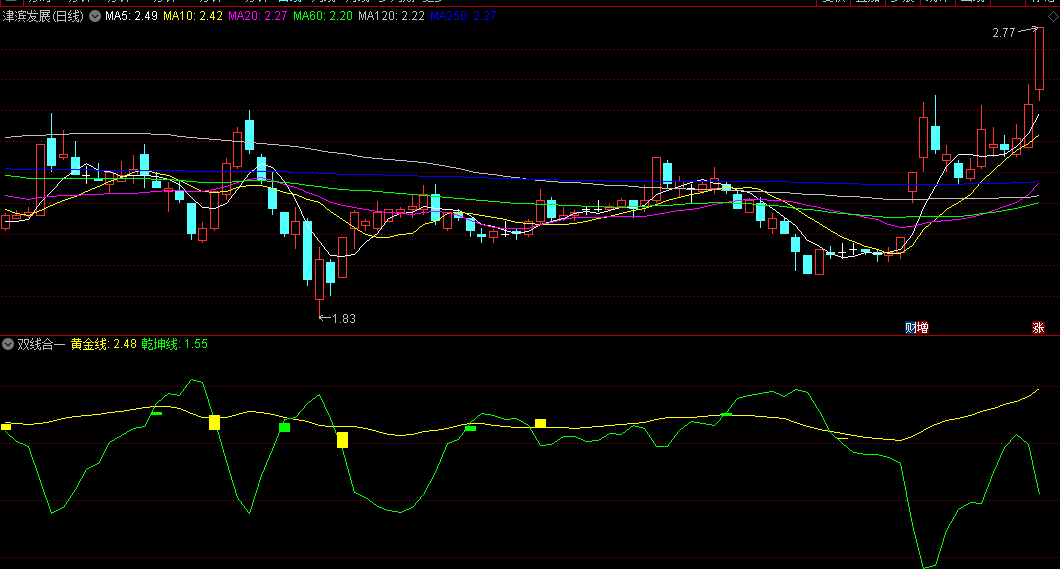This screenshot has height=569, width=1060.
Task: Click the 乾坤线: 1.55 value label
Action: pyautogui.click(x=174, y=344)
